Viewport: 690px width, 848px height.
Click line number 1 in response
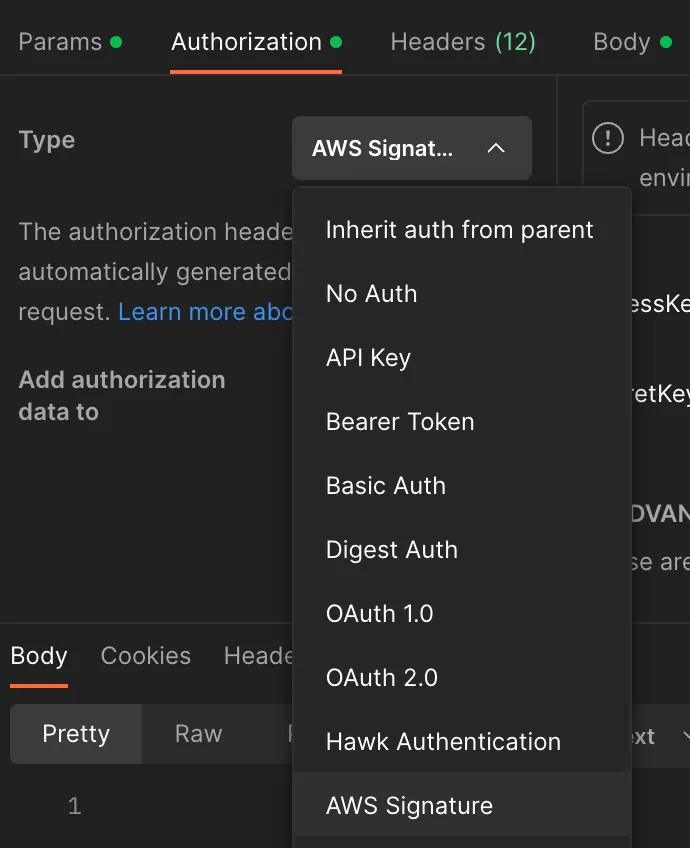tap(75, 806)
